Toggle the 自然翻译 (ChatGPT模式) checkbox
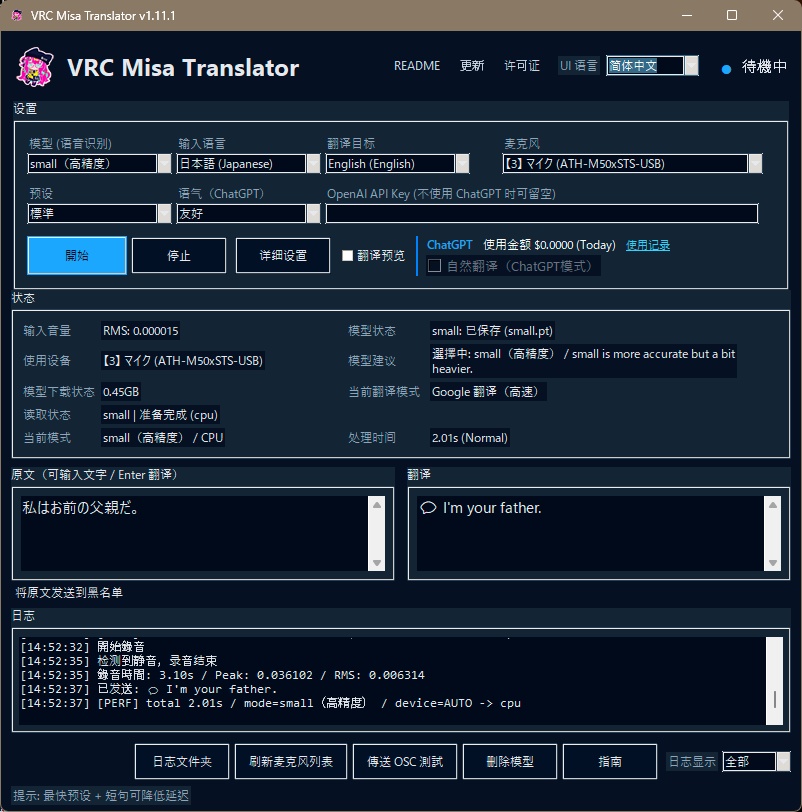 coord(434,266)
